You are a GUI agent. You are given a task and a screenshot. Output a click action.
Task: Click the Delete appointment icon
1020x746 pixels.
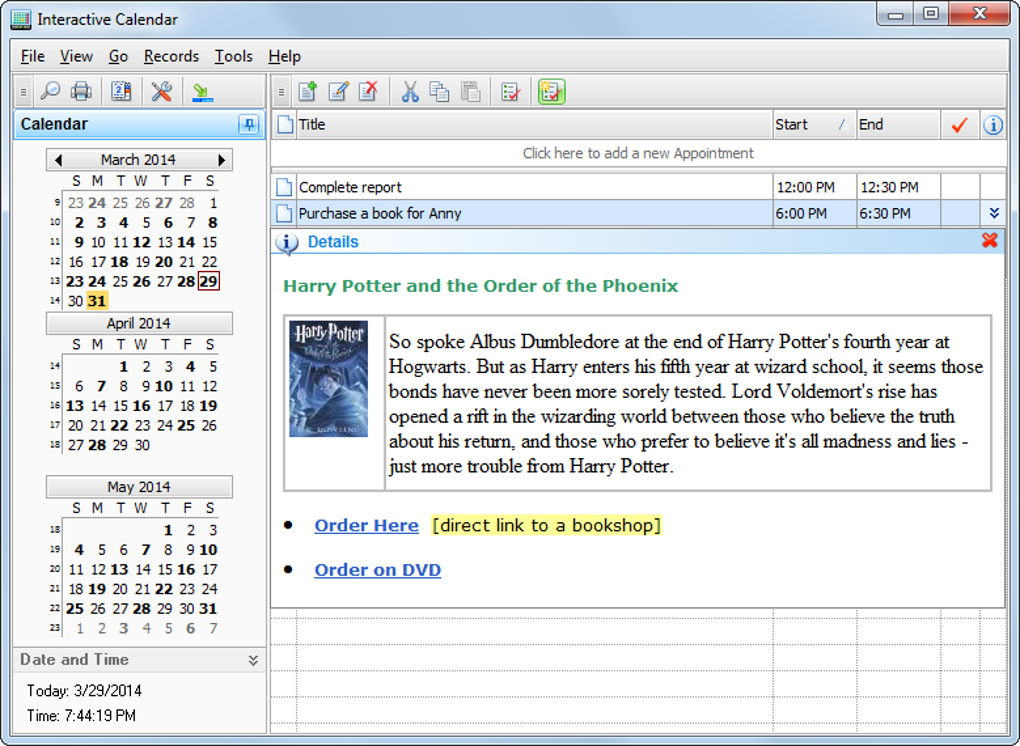(369, 92)
